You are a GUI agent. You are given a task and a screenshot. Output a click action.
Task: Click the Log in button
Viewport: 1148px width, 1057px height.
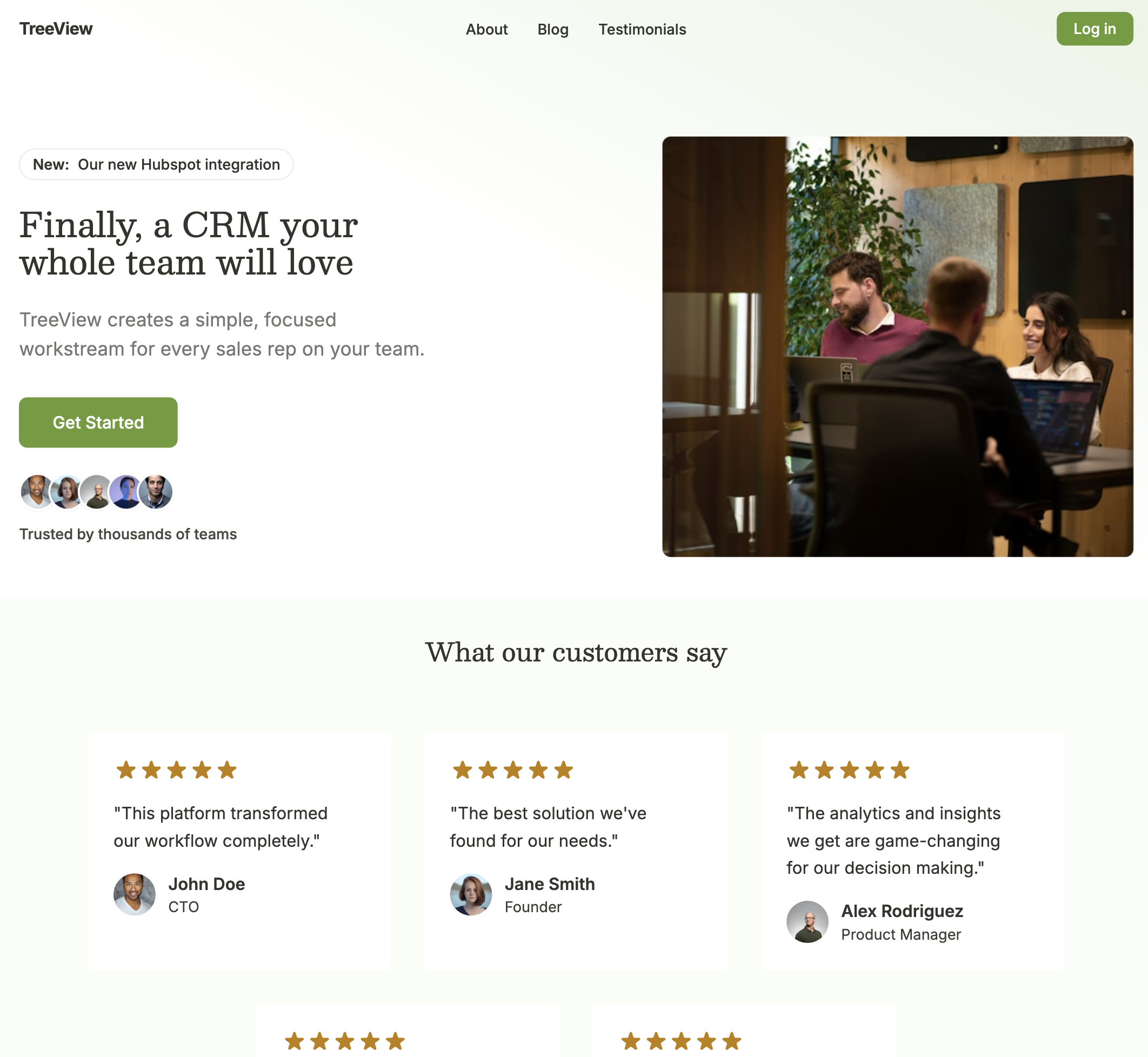click(1094, 29)
